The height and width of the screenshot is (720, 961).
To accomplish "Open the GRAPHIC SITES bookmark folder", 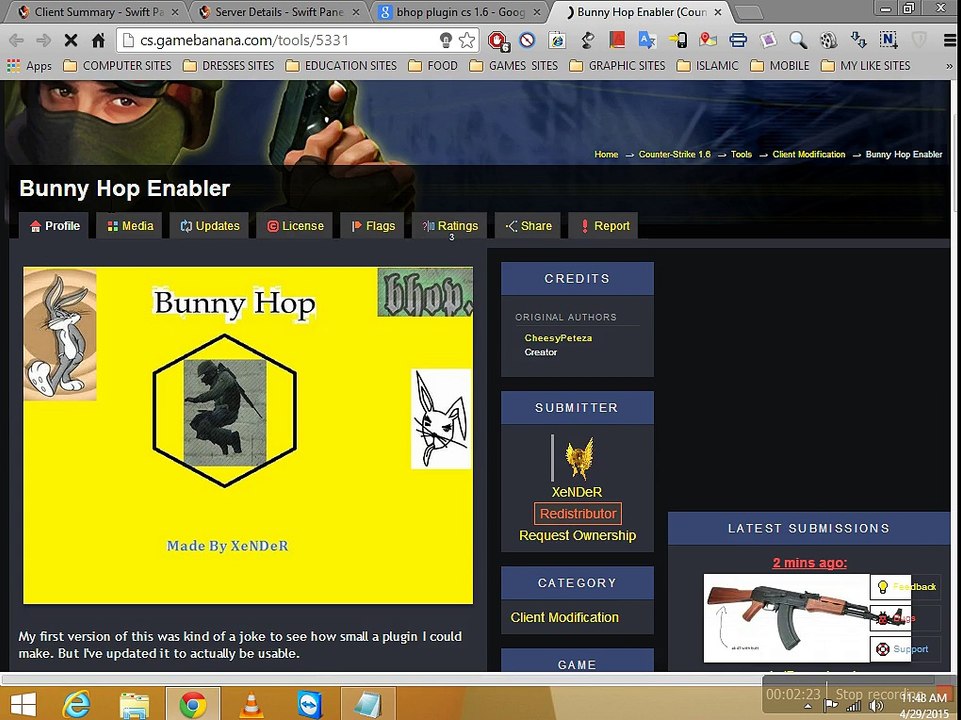I will 618,66.
